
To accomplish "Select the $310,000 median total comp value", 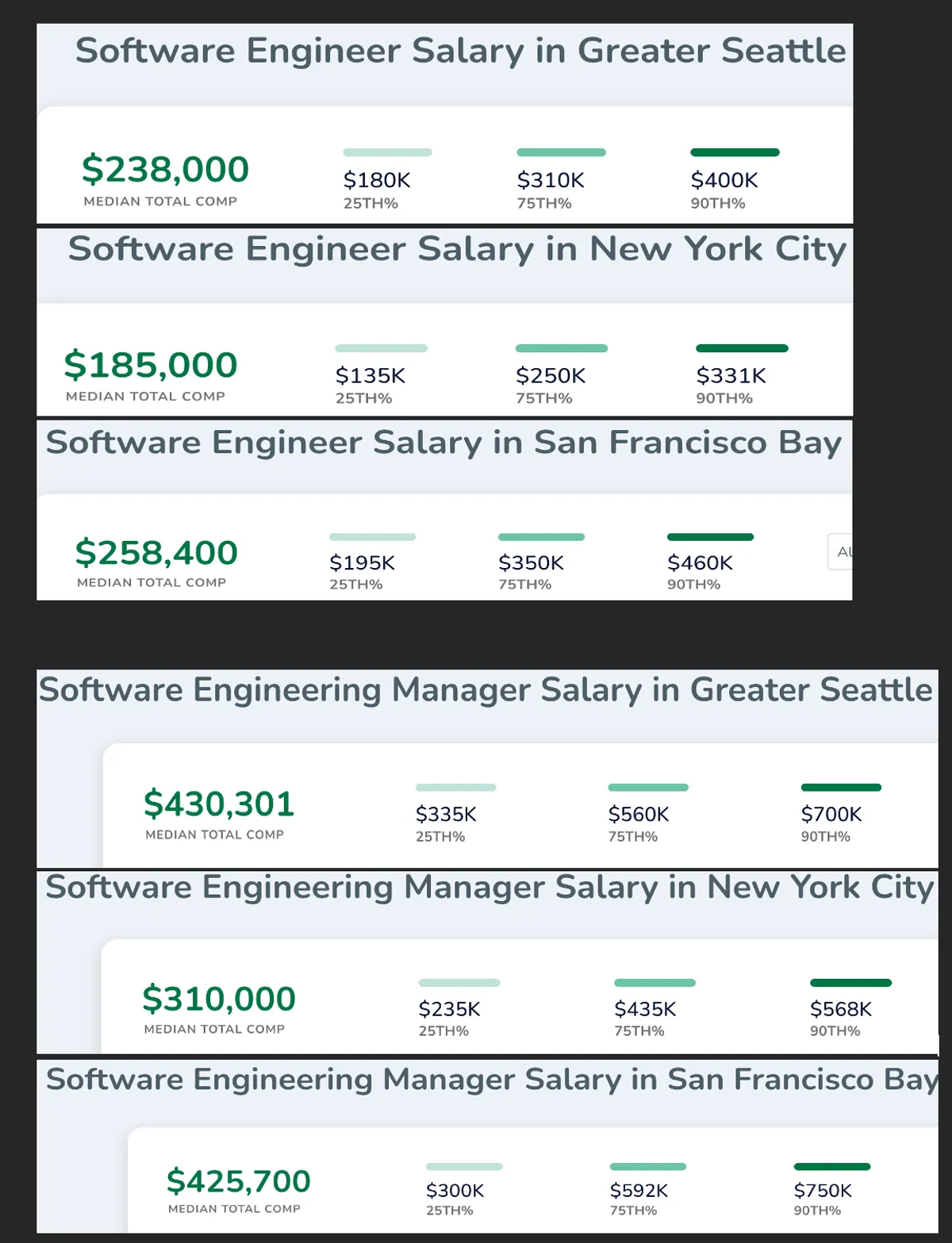I will pos(219,999).
